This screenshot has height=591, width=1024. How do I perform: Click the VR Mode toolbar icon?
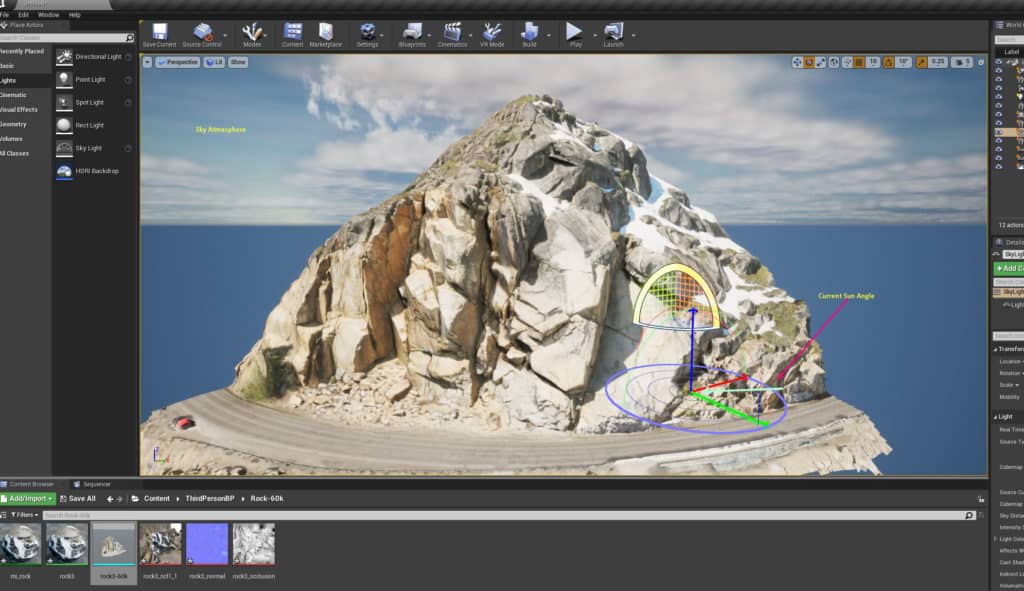(x=492, y=35)
